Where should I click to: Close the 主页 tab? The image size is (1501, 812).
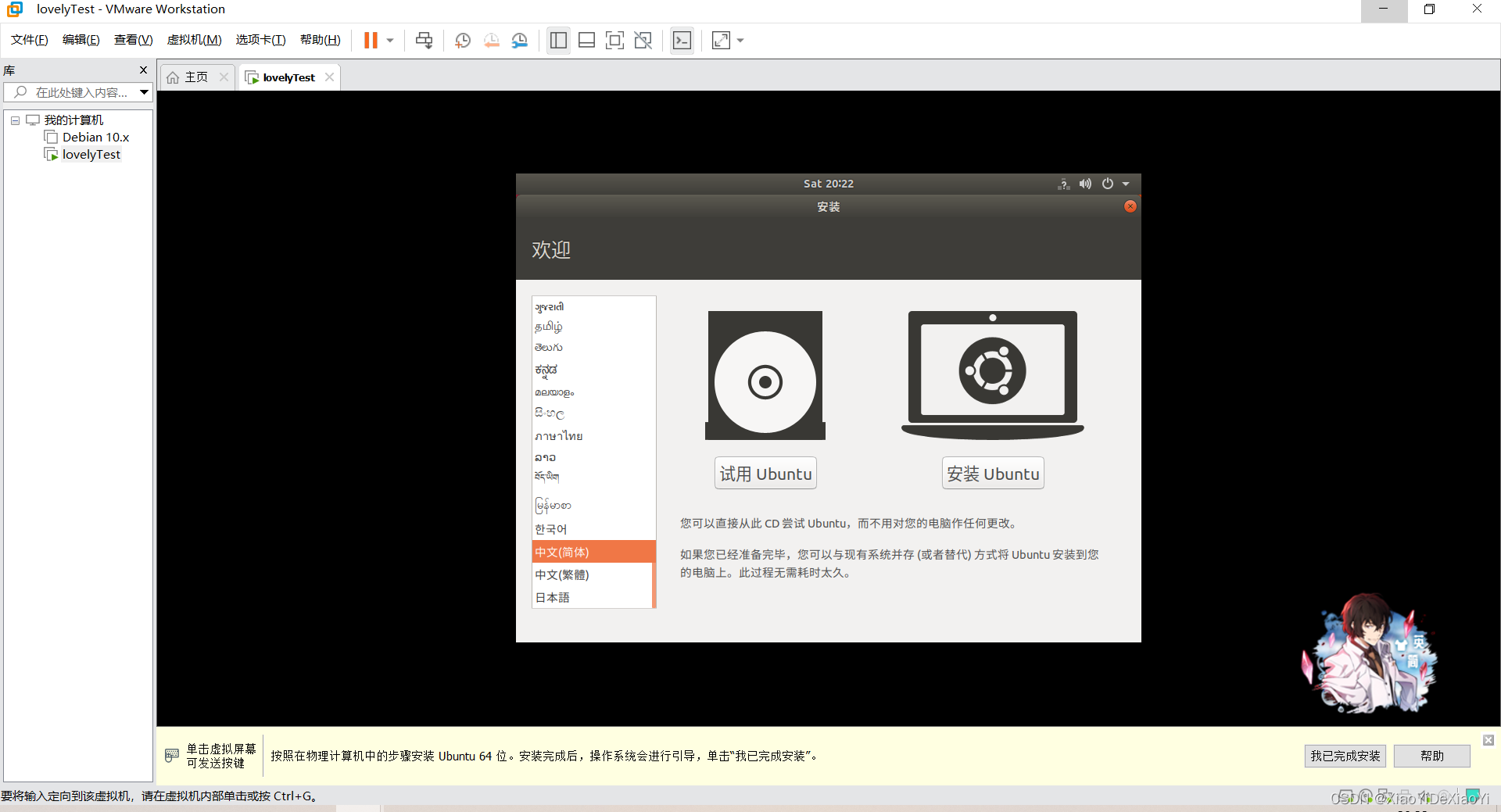point(224,77)
